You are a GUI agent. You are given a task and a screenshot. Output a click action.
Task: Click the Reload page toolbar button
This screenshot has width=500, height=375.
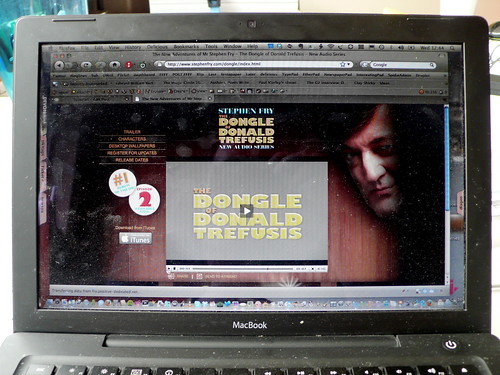pyautogui.click(x=86, y=65)
